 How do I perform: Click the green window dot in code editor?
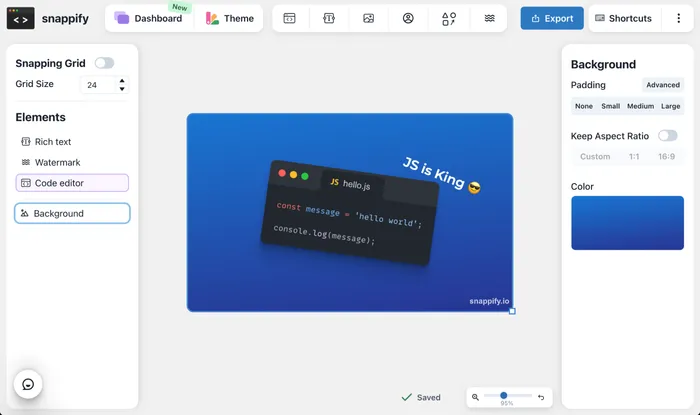tap(305, 176)
